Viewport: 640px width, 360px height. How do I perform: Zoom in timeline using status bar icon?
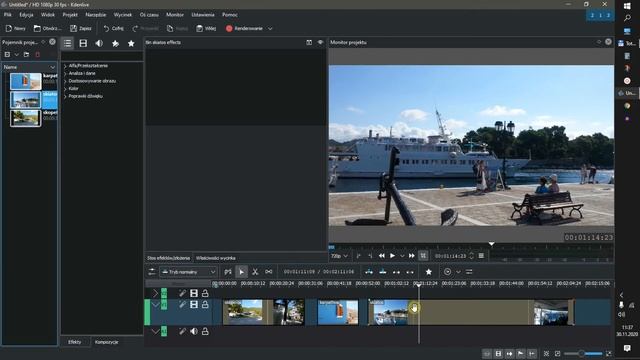pos(609,353)
